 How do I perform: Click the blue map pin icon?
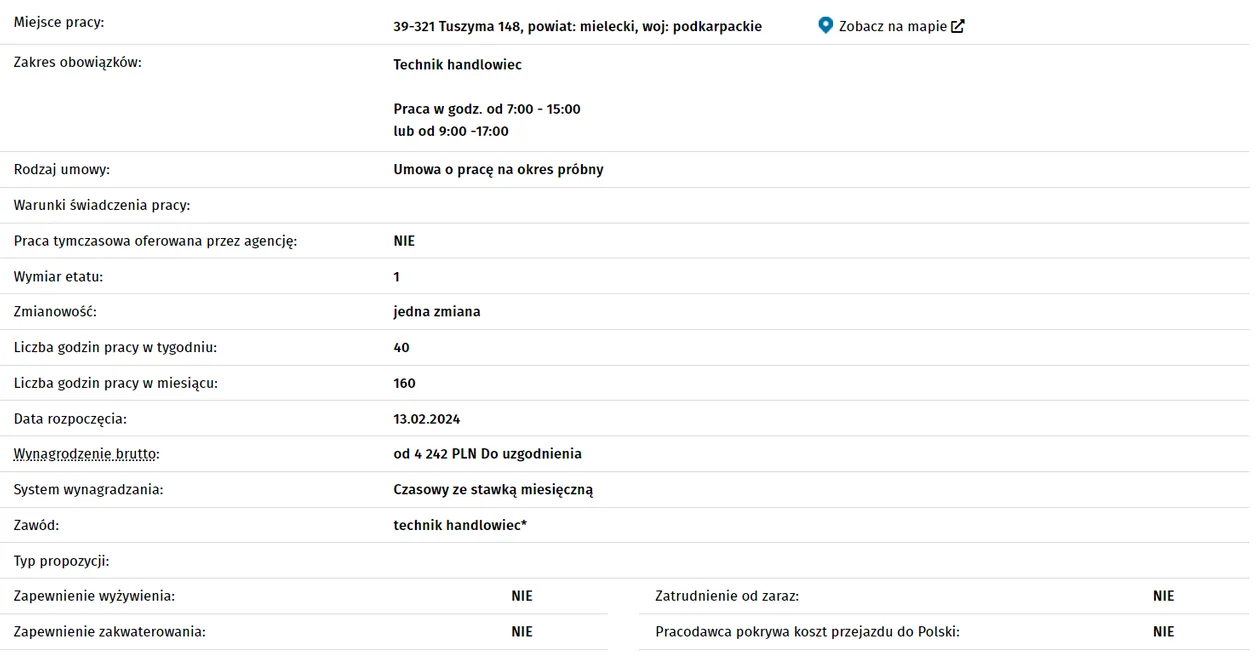coord(825,26)
